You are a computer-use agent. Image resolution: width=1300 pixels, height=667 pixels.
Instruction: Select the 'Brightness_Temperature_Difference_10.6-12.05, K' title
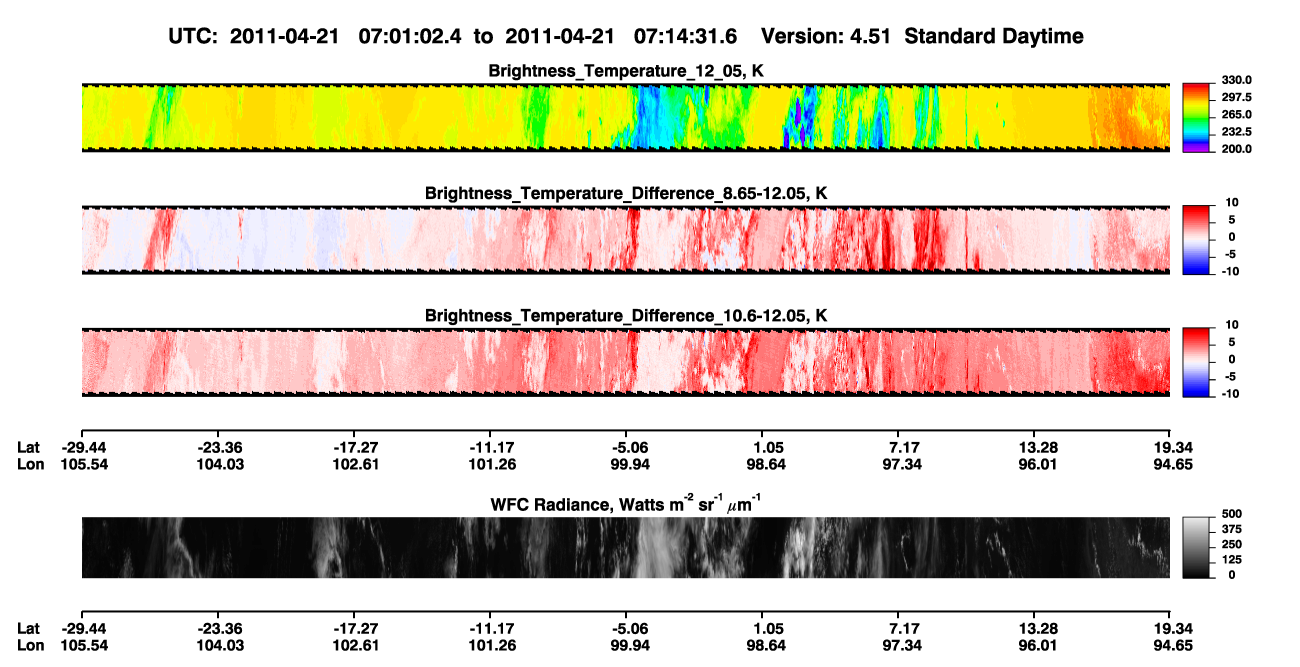[x=626, y=316]
